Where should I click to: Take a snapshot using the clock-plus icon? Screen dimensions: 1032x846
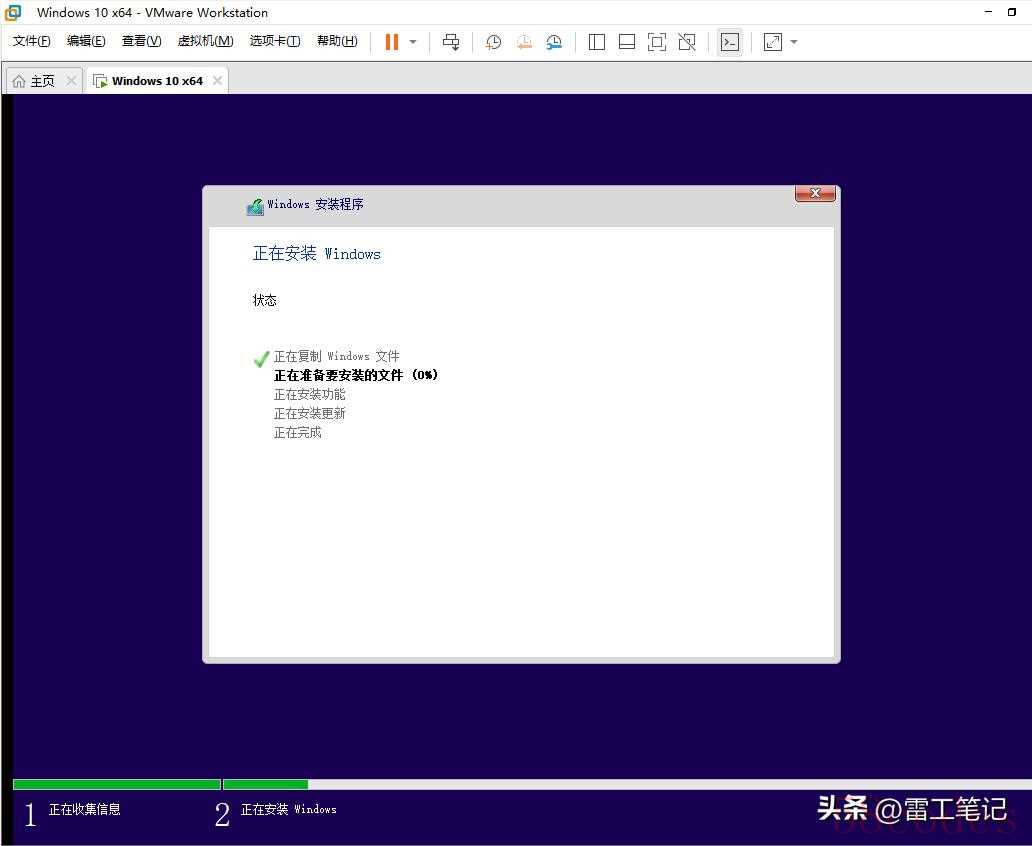tap(493, 42)
